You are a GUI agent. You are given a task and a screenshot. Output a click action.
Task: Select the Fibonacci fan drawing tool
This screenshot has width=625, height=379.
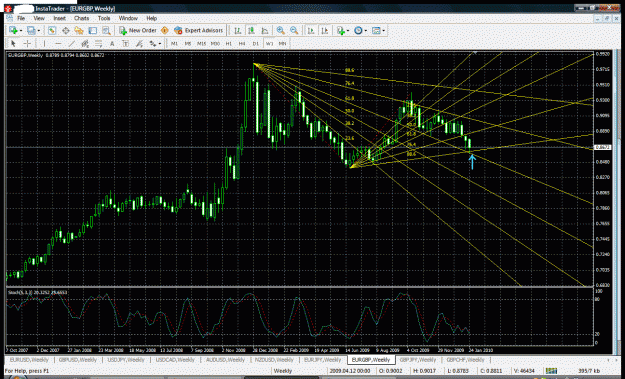point(139,43)
